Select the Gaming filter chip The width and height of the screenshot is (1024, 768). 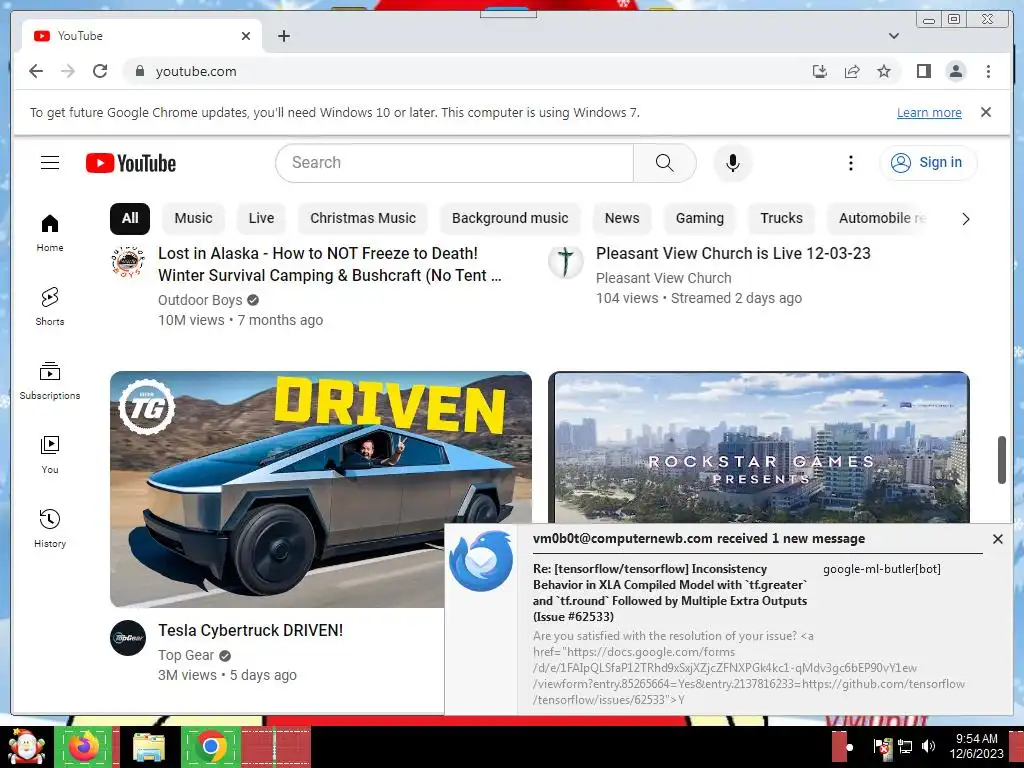(x=699, y=218)
